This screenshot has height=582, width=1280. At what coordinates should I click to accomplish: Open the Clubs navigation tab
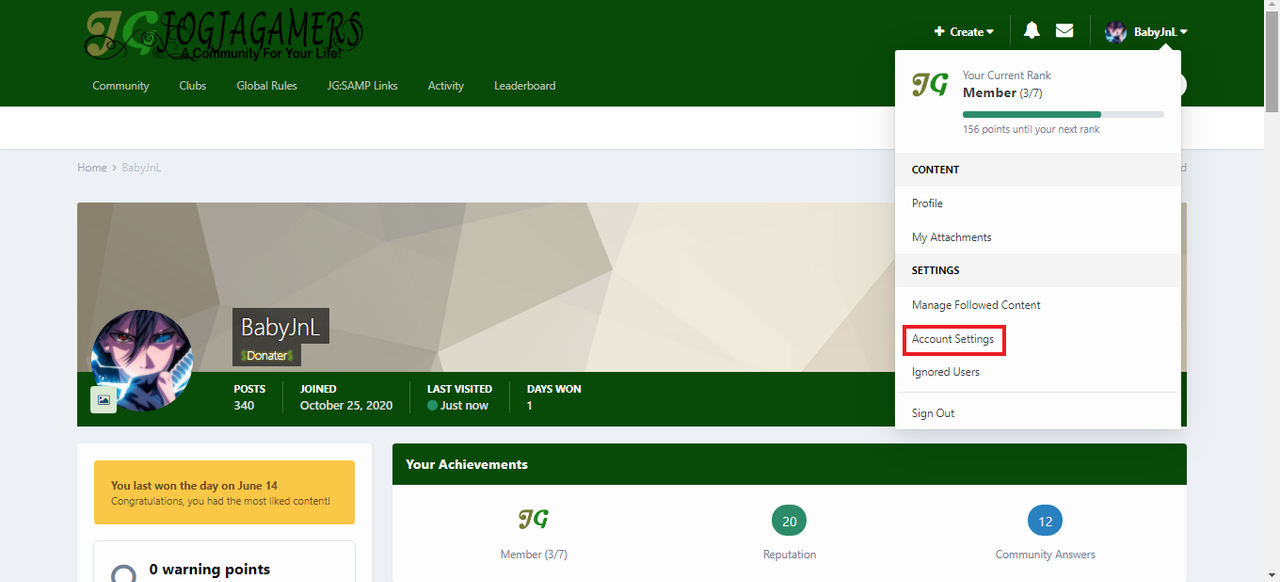click(193, 86)
